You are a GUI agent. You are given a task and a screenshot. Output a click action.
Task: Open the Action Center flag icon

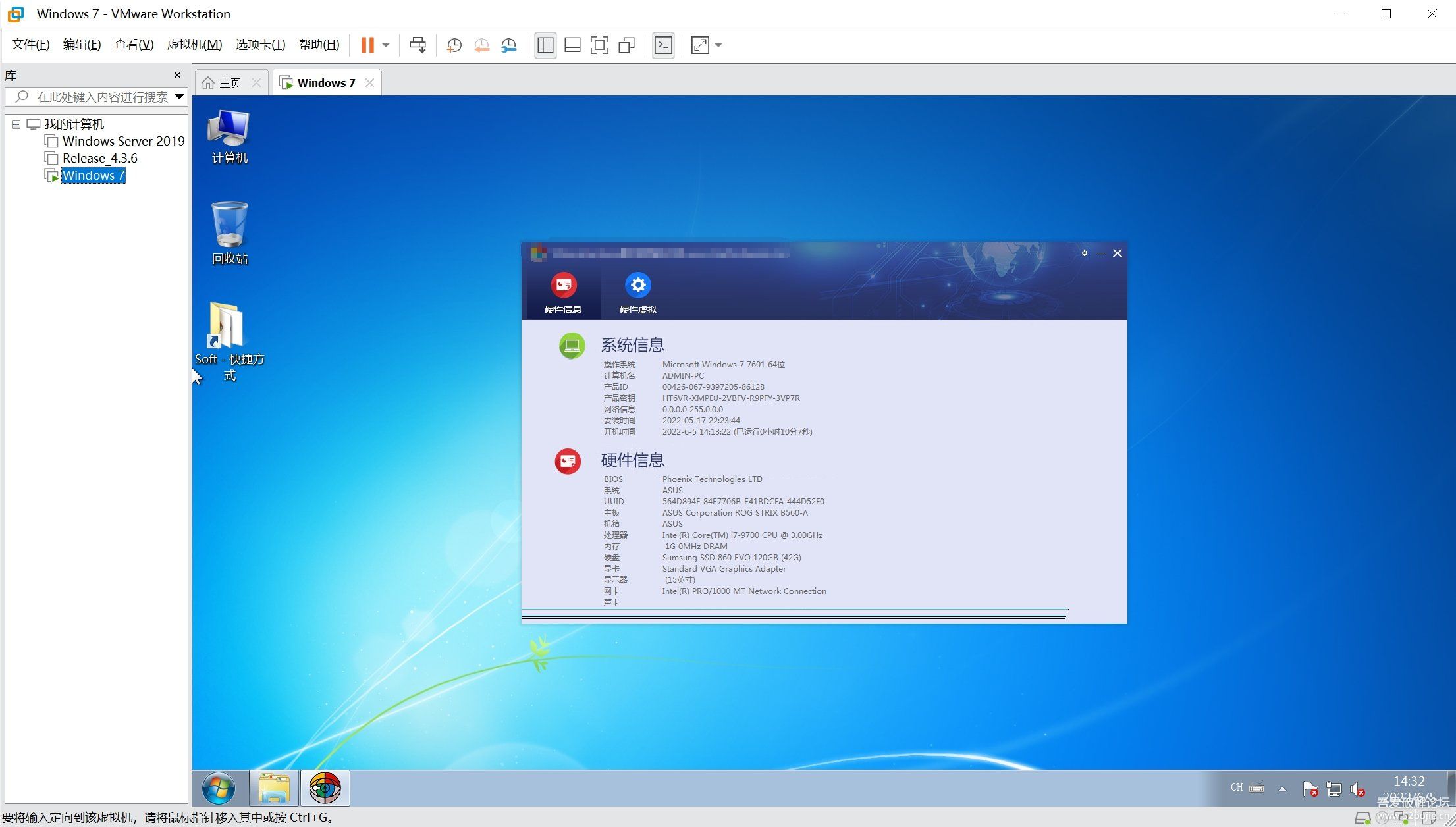1310,788
